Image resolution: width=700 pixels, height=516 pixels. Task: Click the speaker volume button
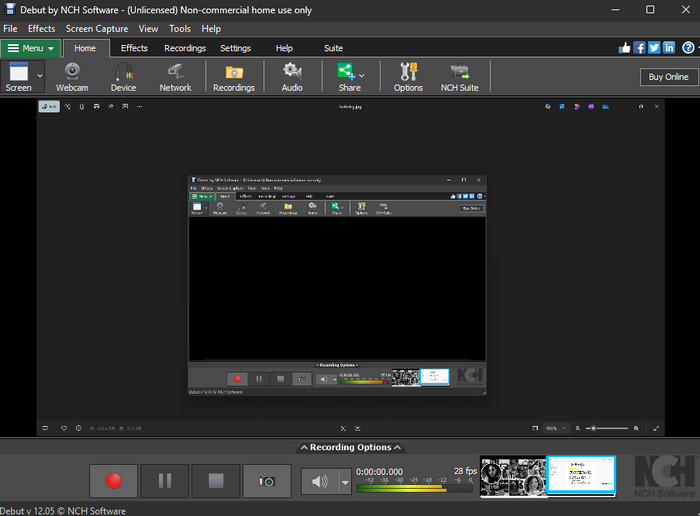[320, 481]
